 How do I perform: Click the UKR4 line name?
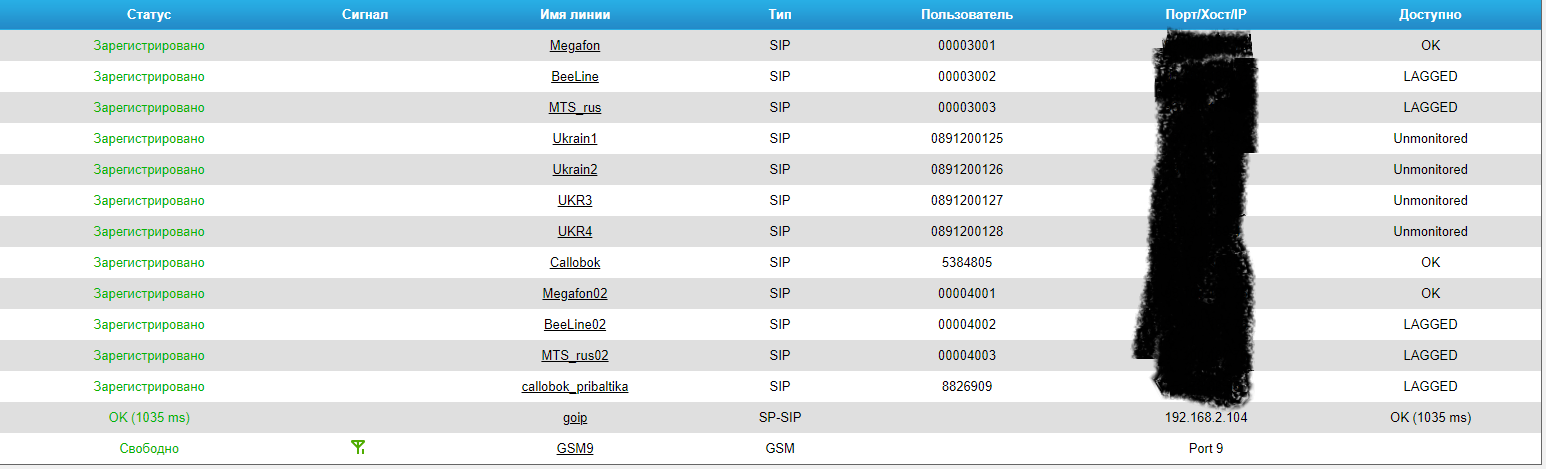575,231
